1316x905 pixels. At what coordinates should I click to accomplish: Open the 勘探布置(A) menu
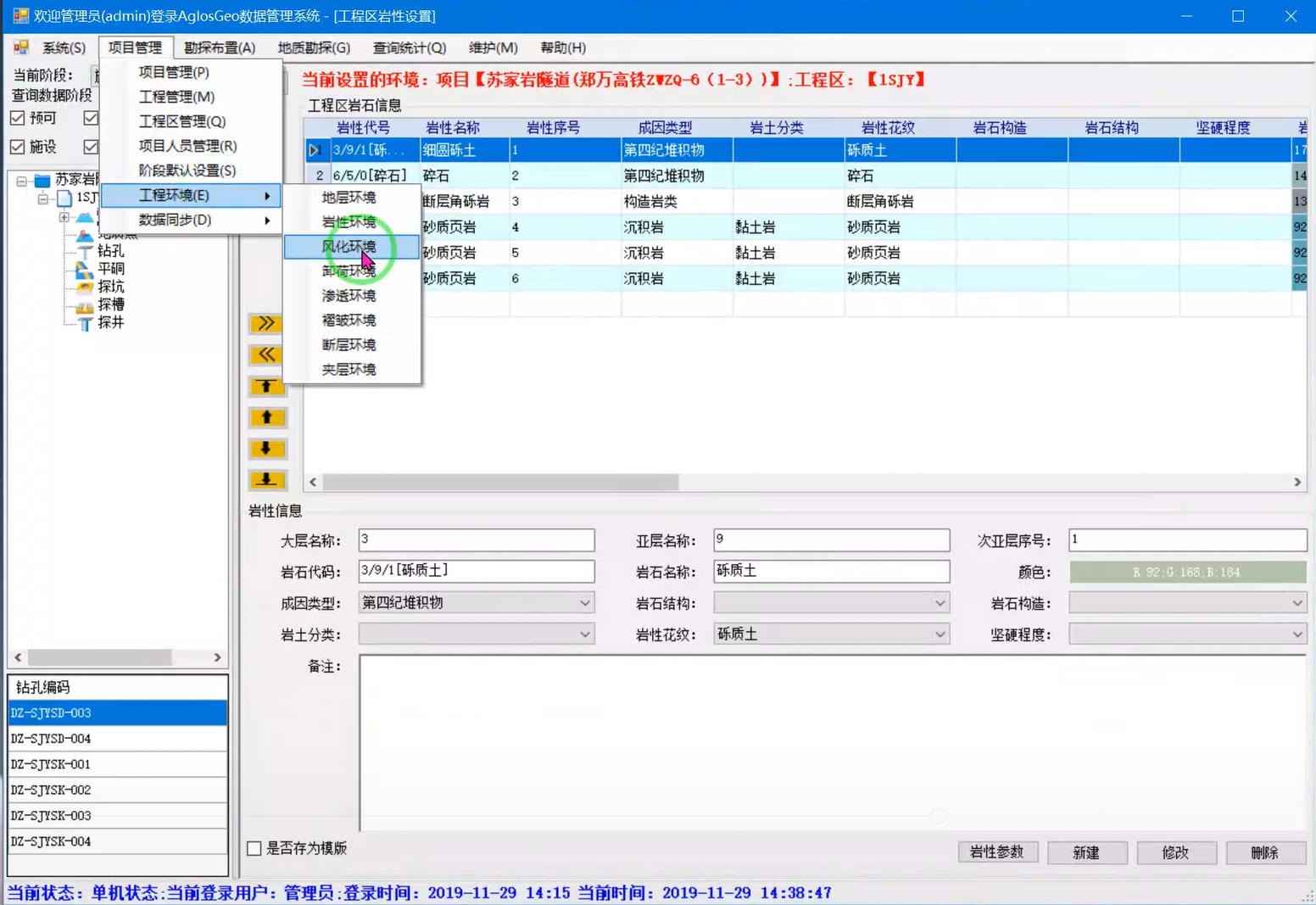pos(220,47)
